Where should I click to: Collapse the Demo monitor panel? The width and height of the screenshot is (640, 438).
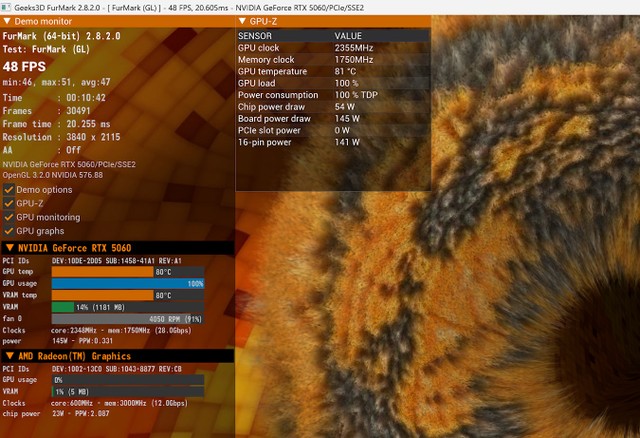(7, 21)
